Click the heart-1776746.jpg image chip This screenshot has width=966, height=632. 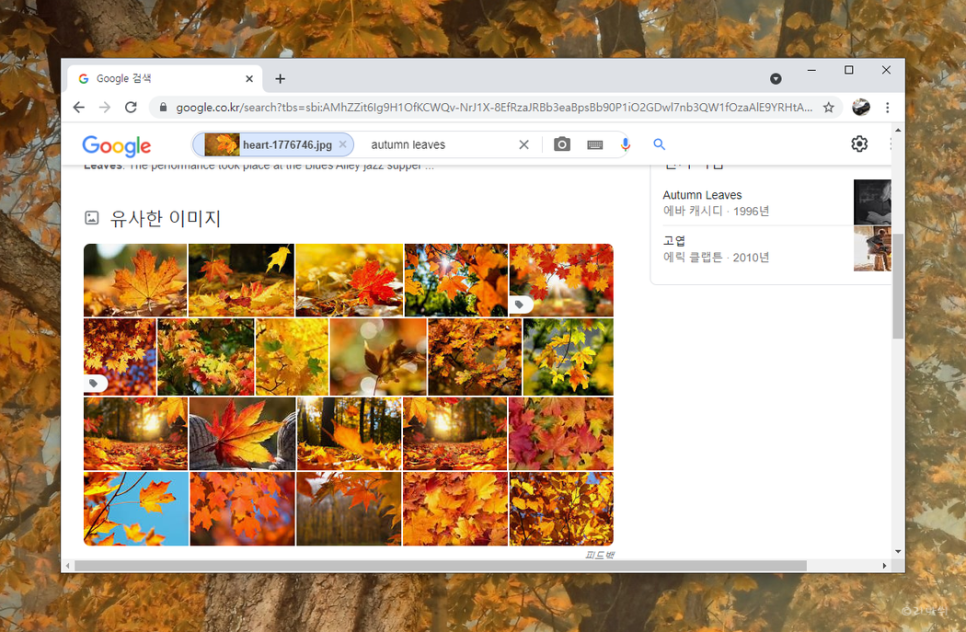(273, 144)
